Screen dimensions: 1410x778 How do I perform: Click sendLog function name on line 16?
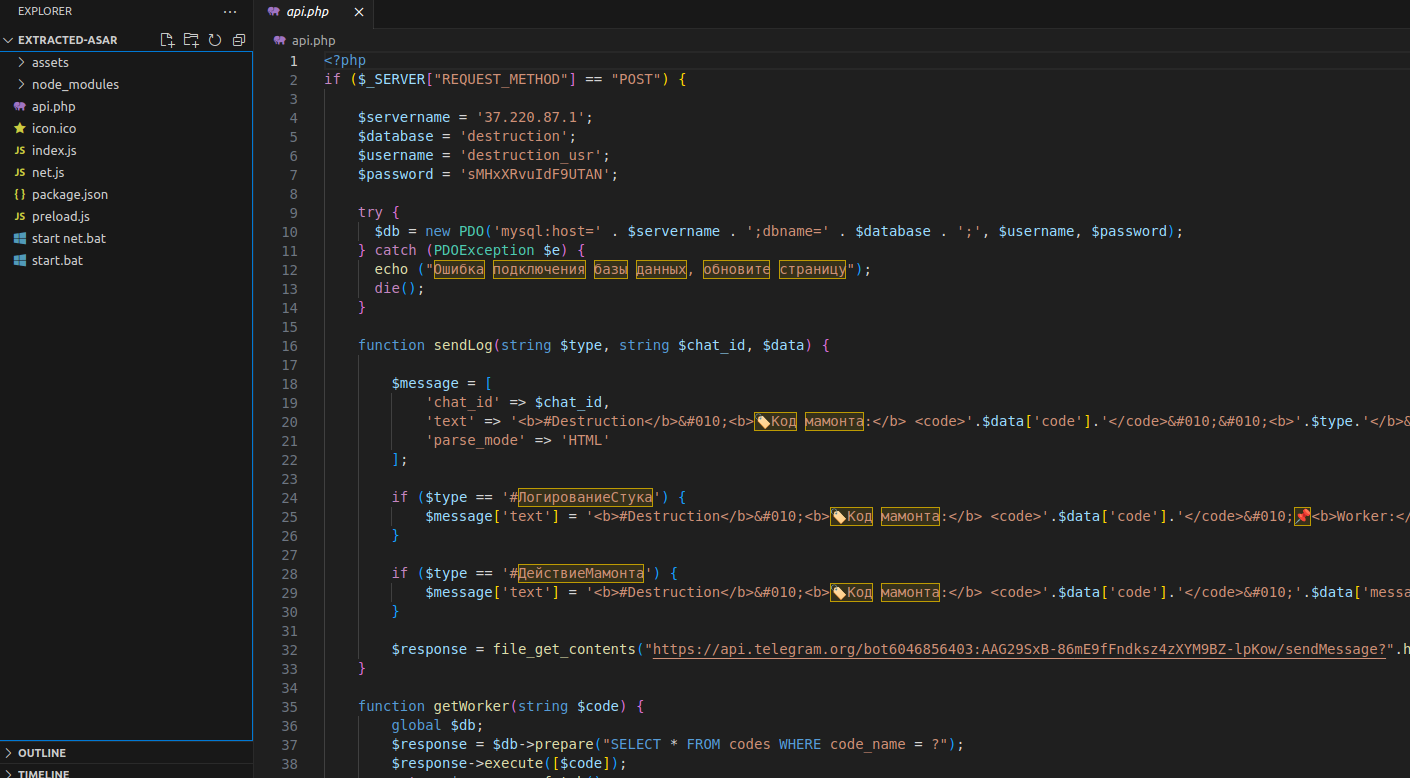(x=463, y=345)
